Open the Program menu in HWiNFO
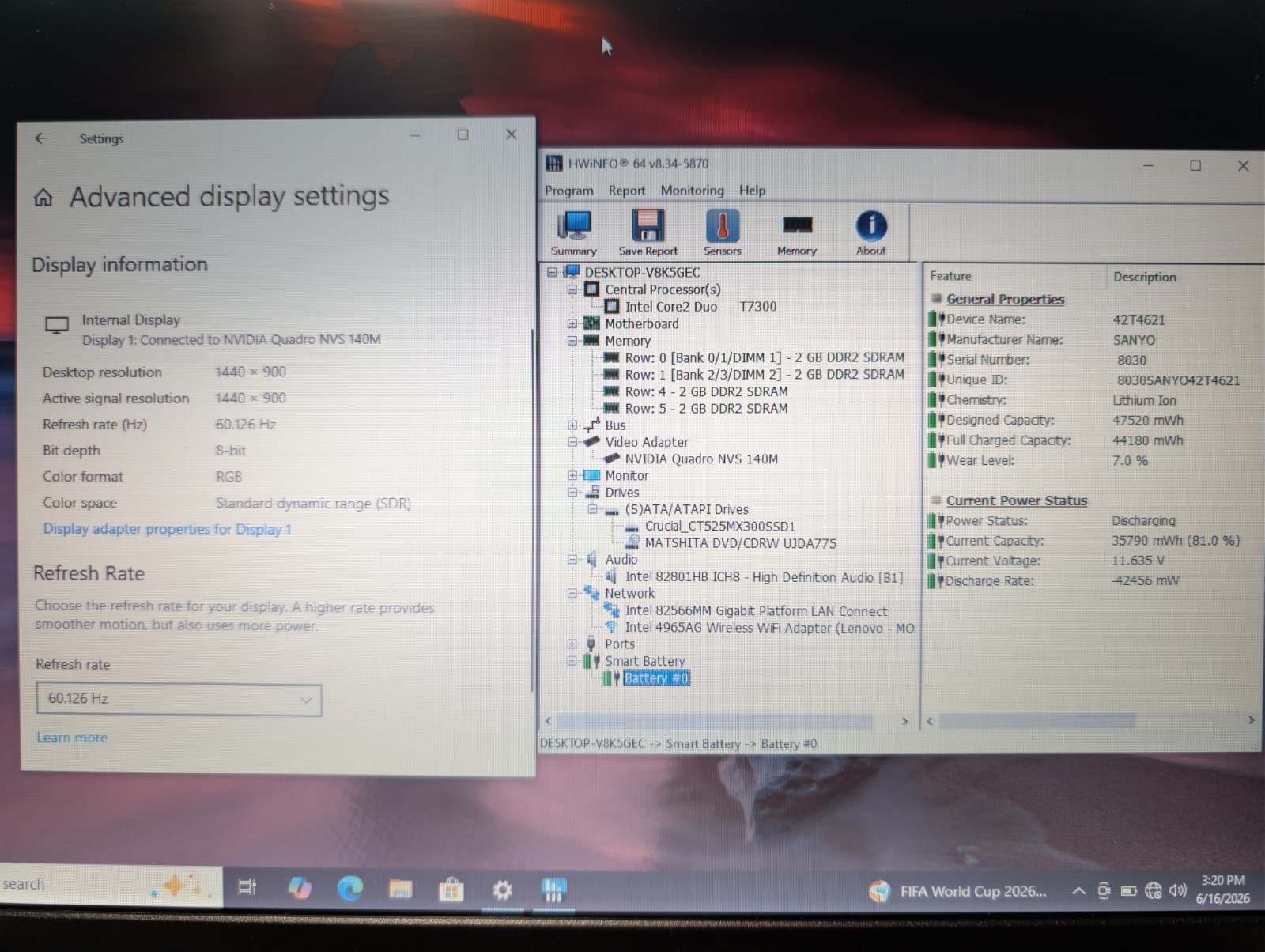Screen dimensions: 1265x952 [568, 191]
